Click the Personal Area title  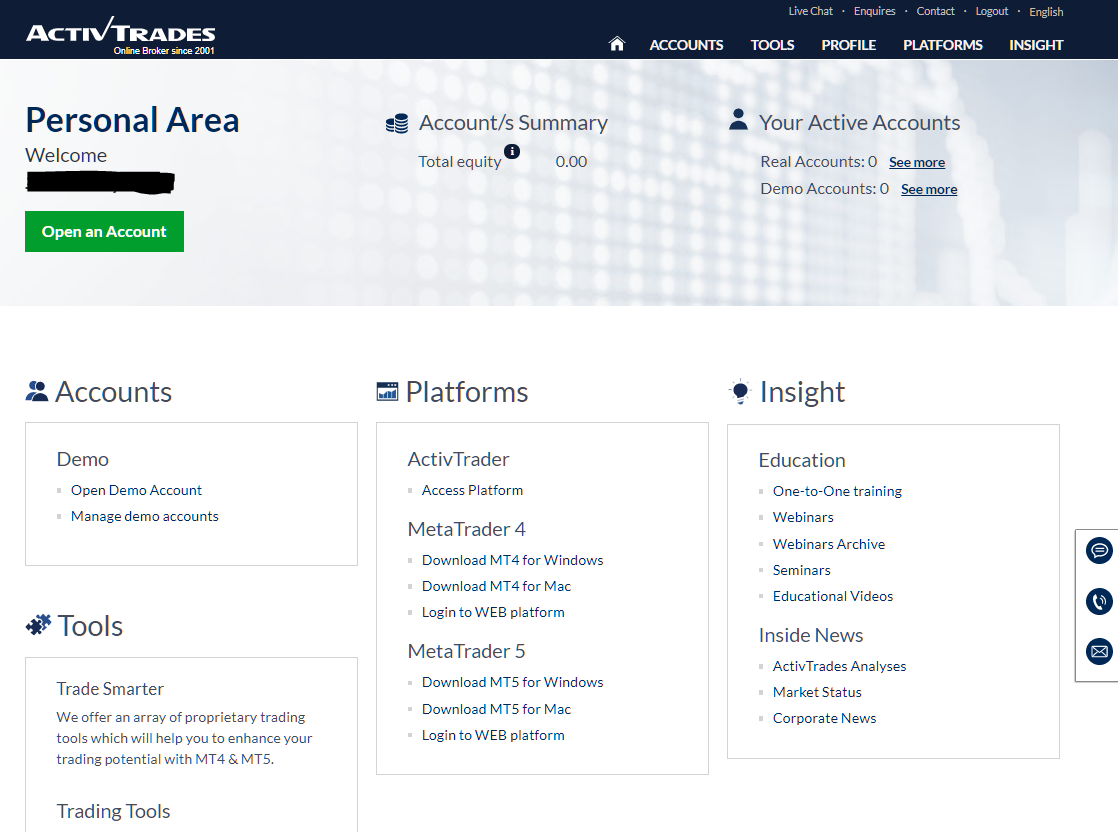(133, 120)
